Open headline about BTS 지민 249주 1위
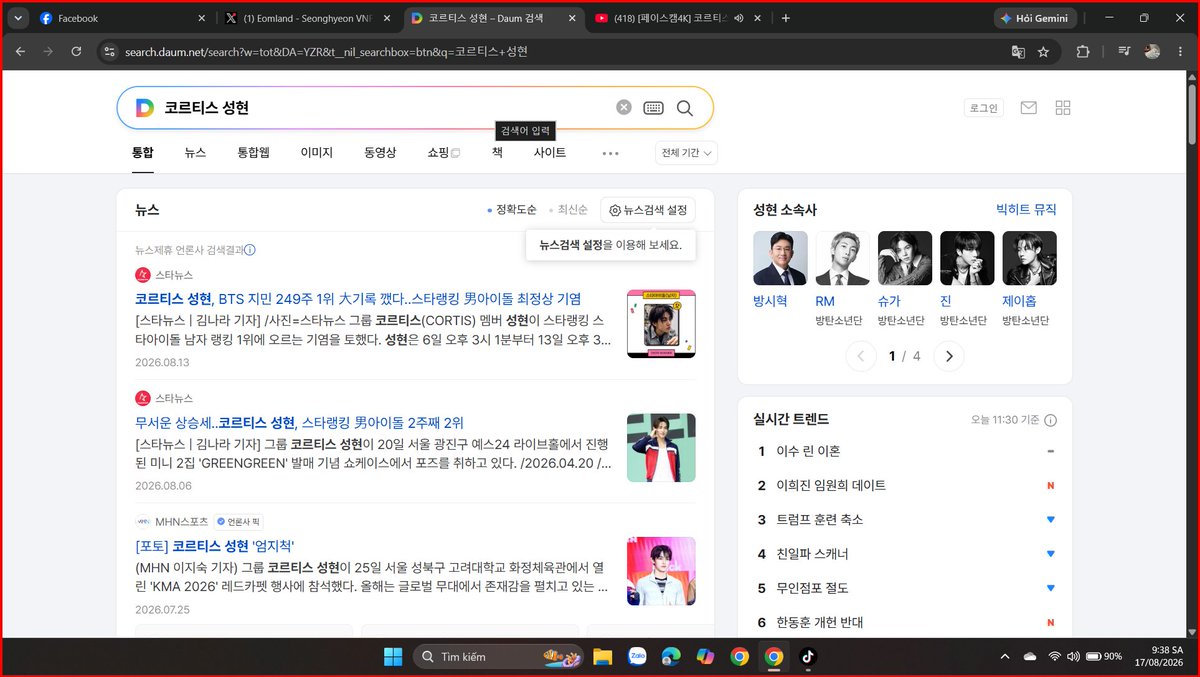This screenshot has width=1200, height=677. point(358,298)
